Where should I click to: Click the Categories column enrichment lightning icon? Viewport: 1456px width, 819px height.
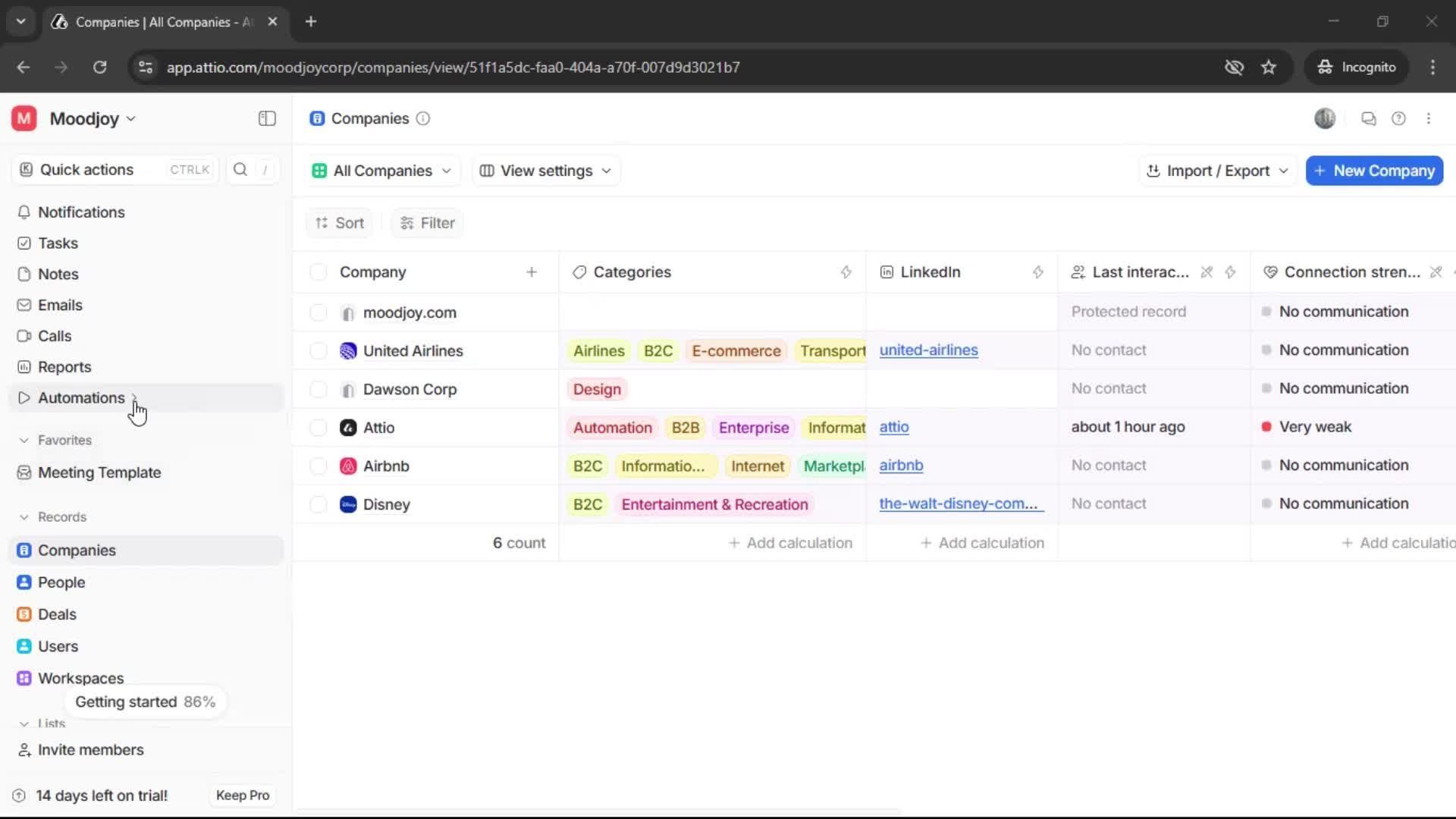846,272
